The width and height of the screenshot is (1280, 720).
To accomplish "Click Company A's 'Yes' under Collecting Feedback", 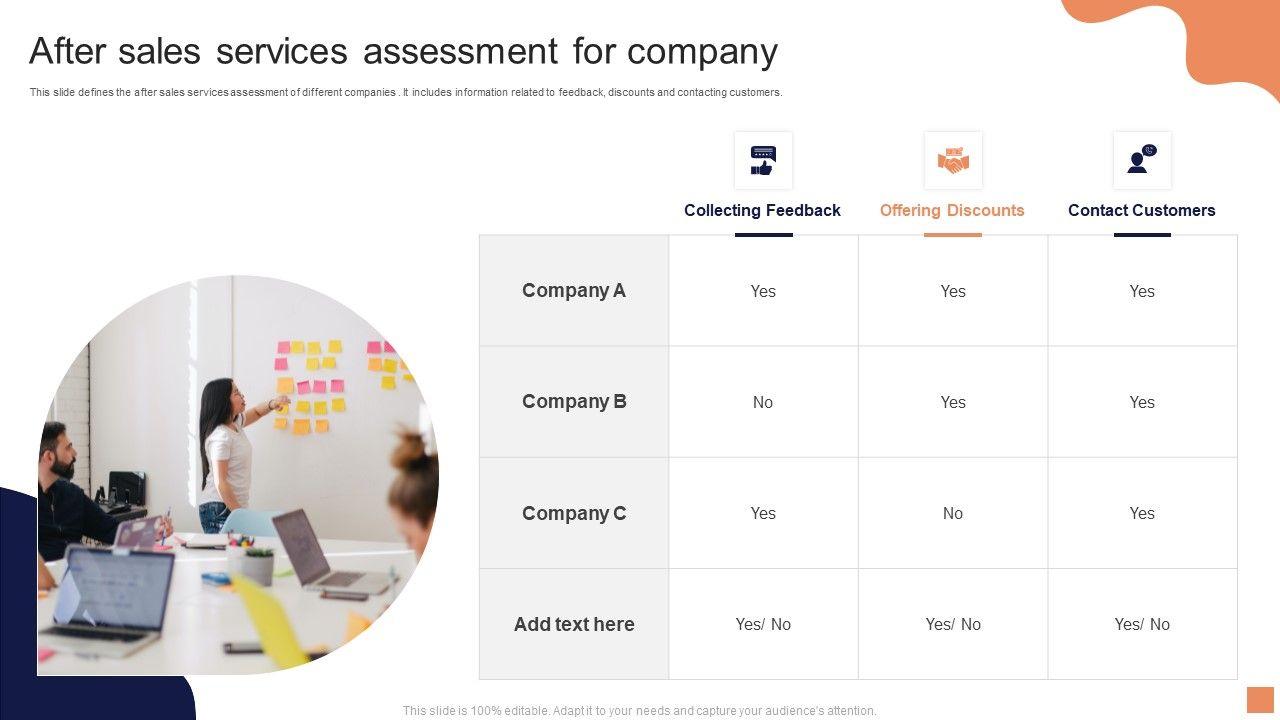I will [763, 291].
